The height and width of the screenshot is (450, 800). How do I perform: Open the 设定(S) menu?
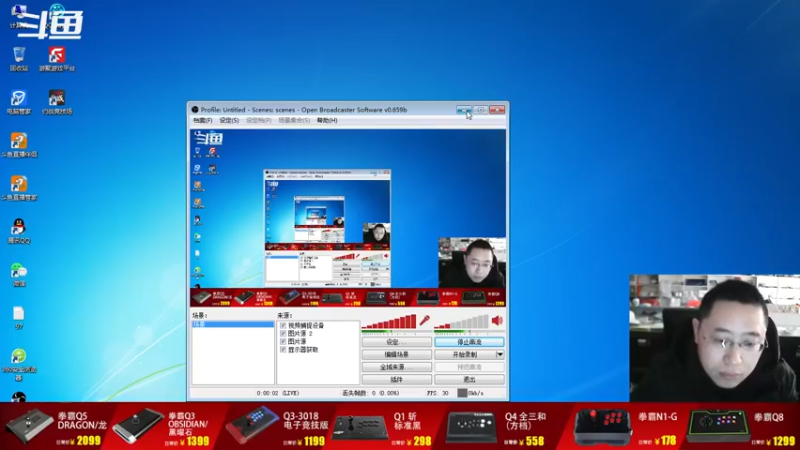click(x=229, y=120)
